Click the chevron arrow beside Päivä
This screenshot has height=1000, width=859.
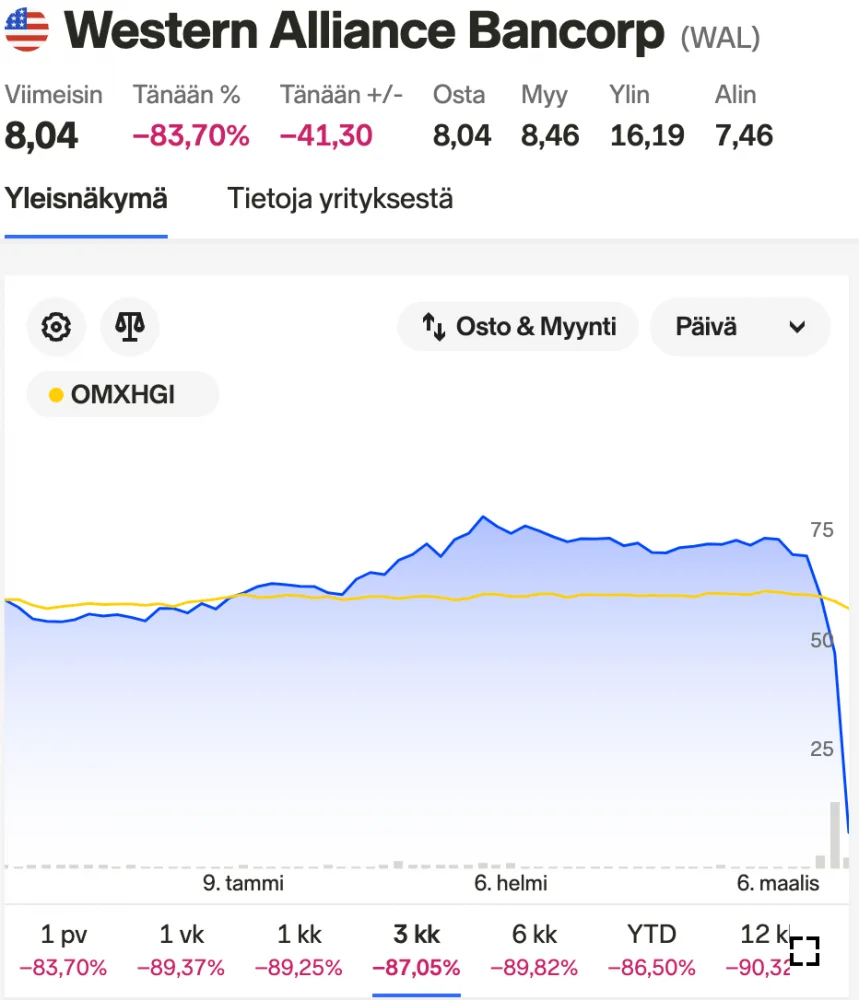(797, 327)
